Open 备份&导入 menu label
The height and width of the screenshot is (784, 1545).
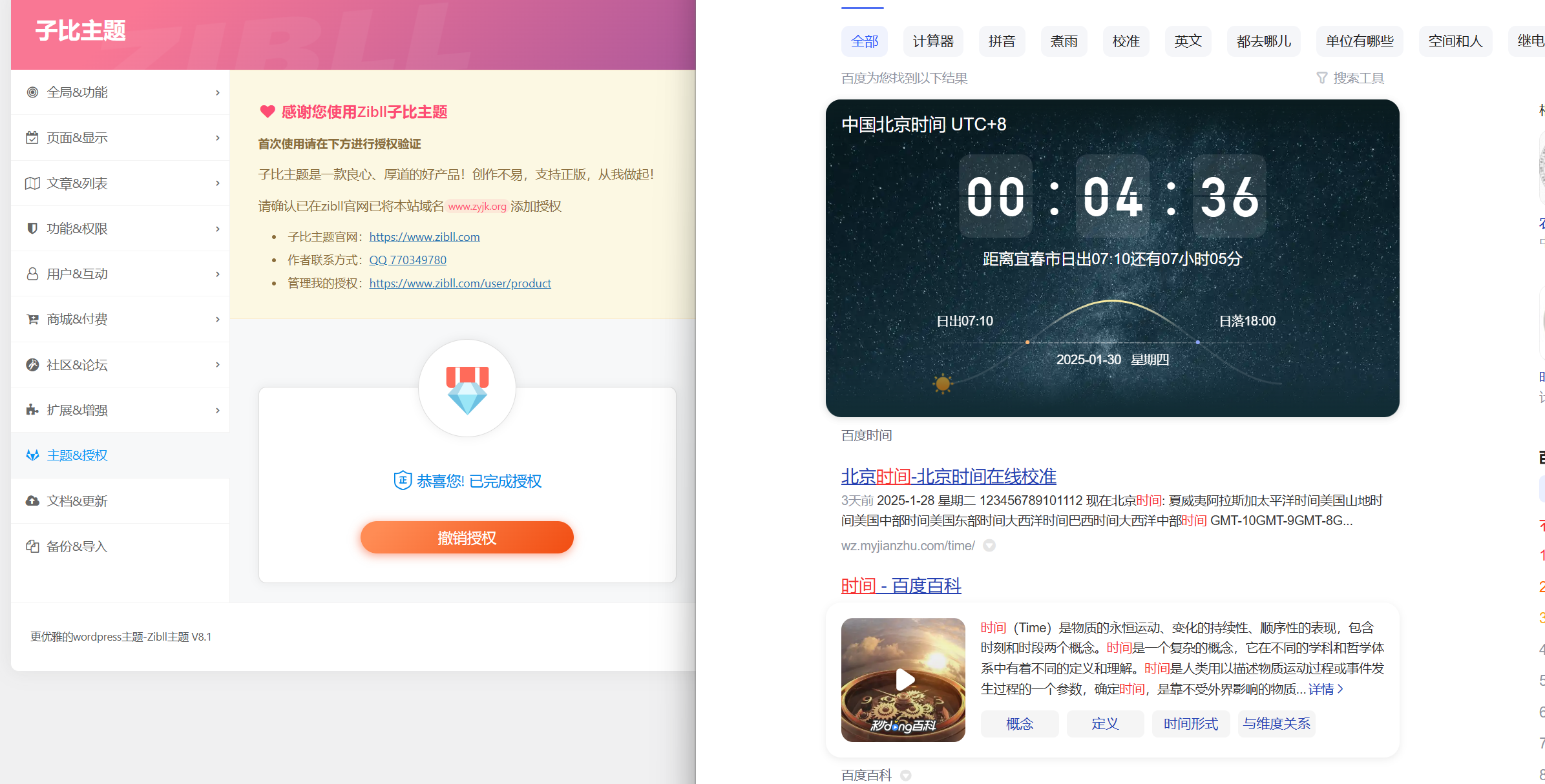pos(78,546)
